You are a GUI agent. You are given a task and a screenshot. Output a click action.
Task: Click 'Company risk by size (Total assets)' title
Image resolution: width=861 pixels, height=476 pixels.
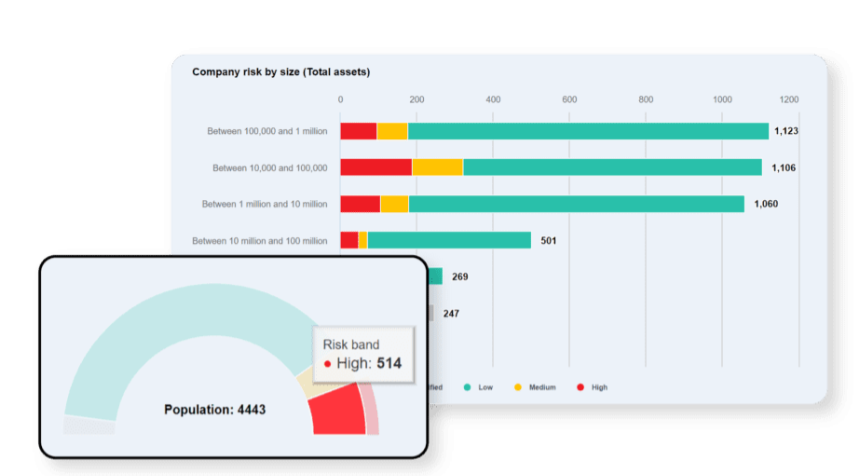(x=281, y=72)
